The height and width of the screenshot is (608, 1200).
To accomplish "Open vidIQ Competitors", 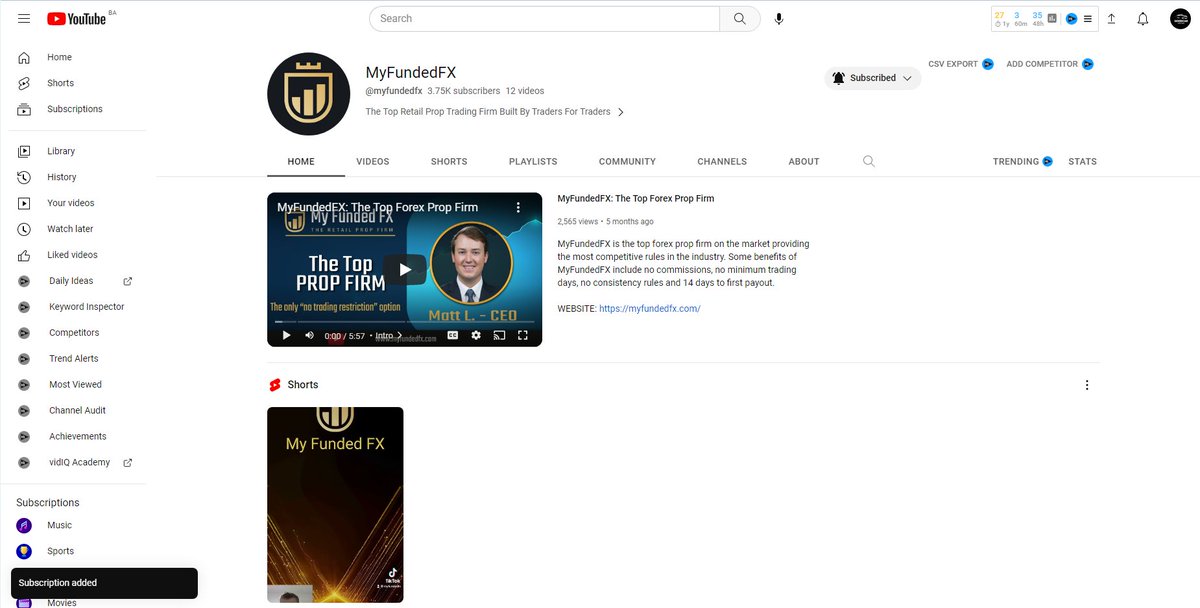I will tap(76, 333).
